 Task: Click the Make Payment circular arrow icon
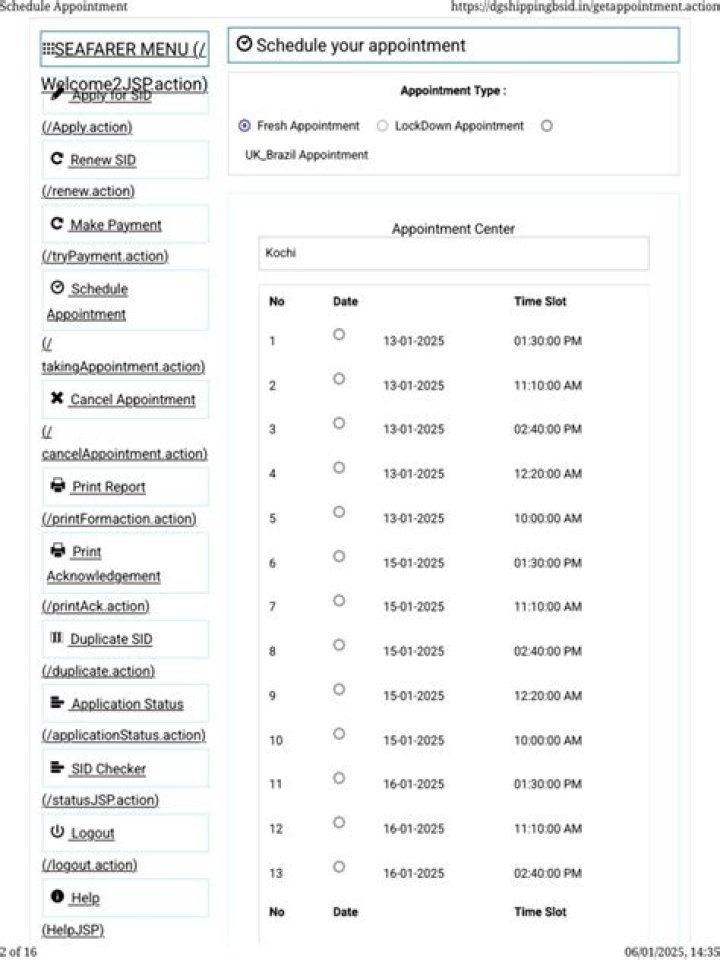(57, 223)
